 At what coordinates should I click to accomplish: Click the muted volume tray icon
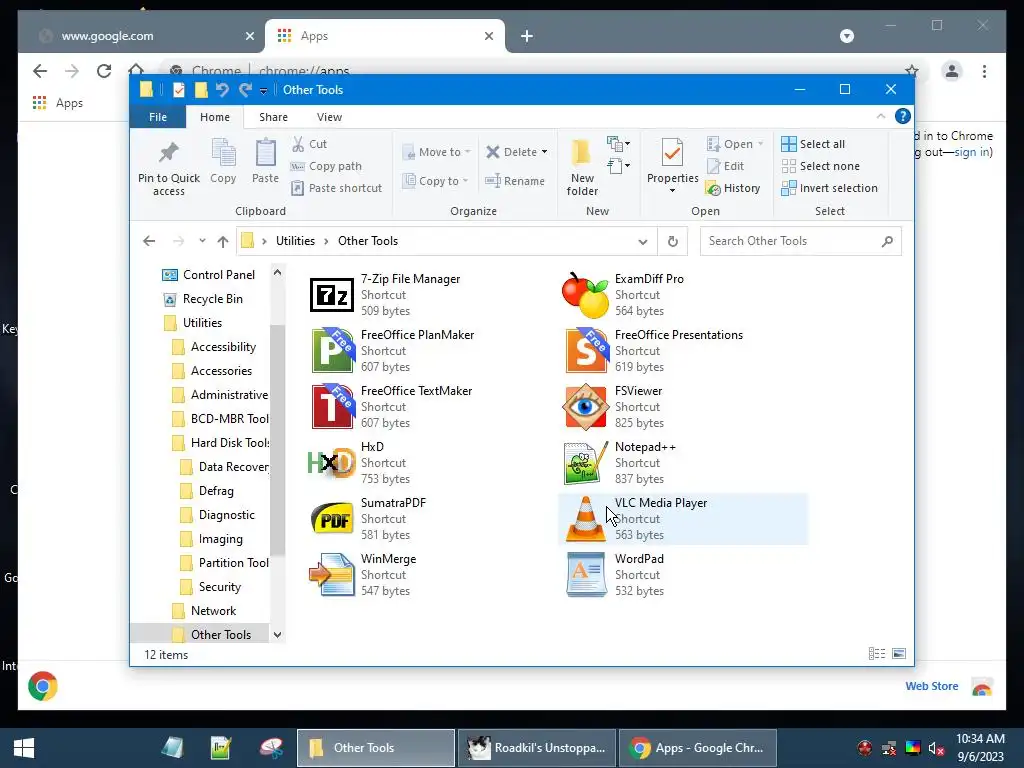click(936, 748)
